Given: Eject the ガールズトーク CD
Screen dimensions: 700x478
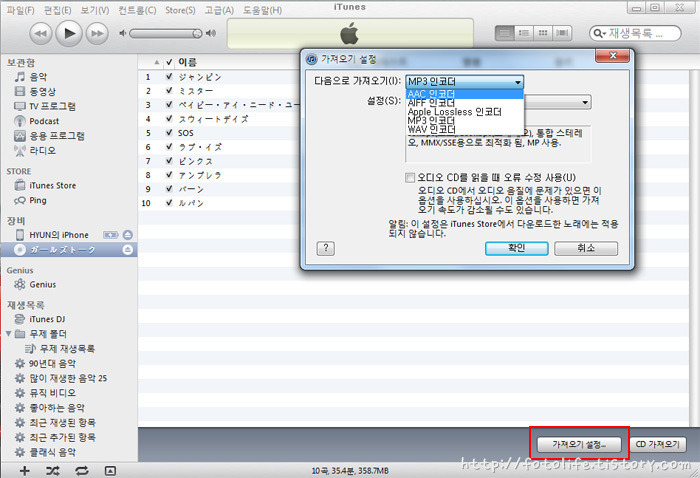Looking at the screenshot, I should tap(128, 249).
